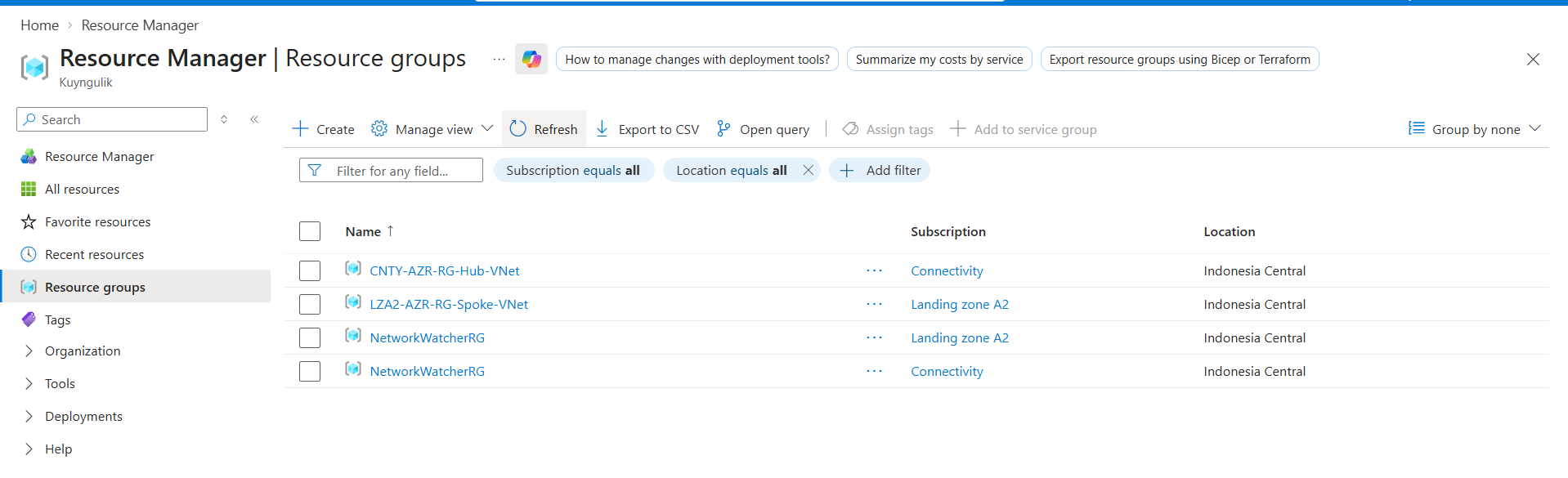The height and width of the screenshot is (478, 1568).
Task: Click the Open query branch icon
Action: click(x=724, y=129)
